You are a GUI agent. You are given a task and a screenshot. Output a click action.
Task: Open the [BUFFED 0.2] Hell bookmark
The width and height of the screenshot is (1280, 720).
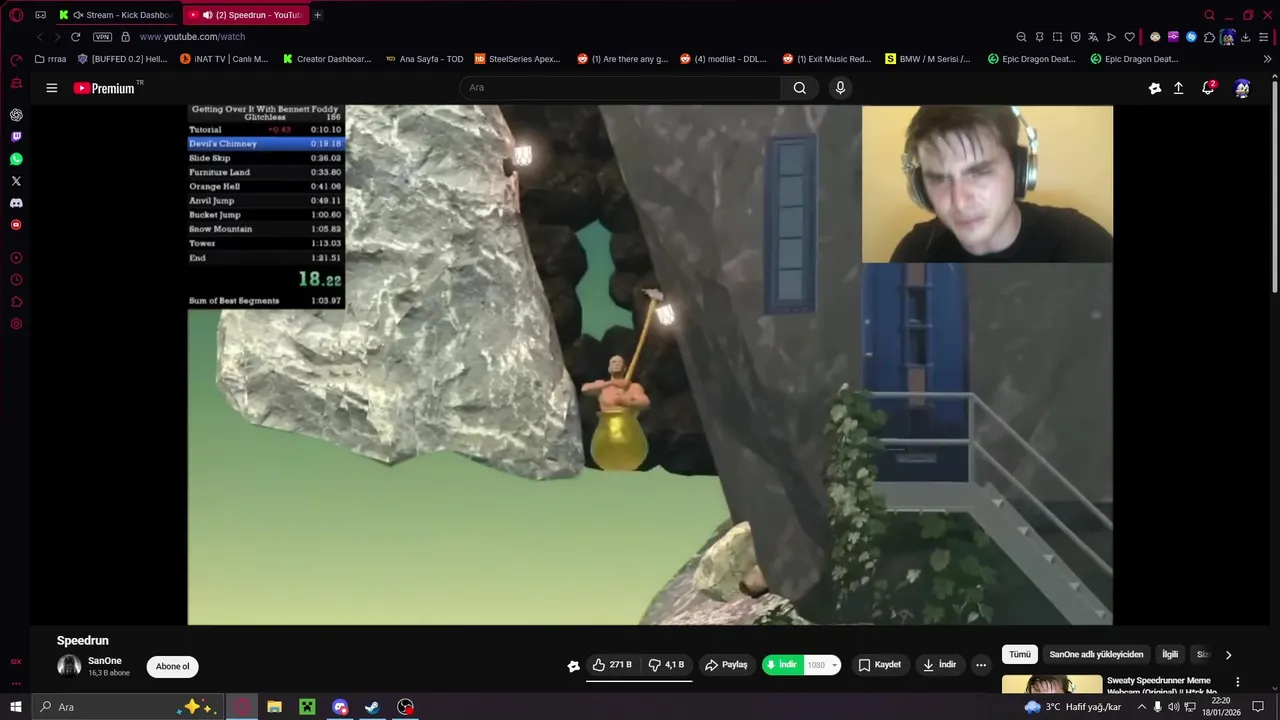coord(122,59)
